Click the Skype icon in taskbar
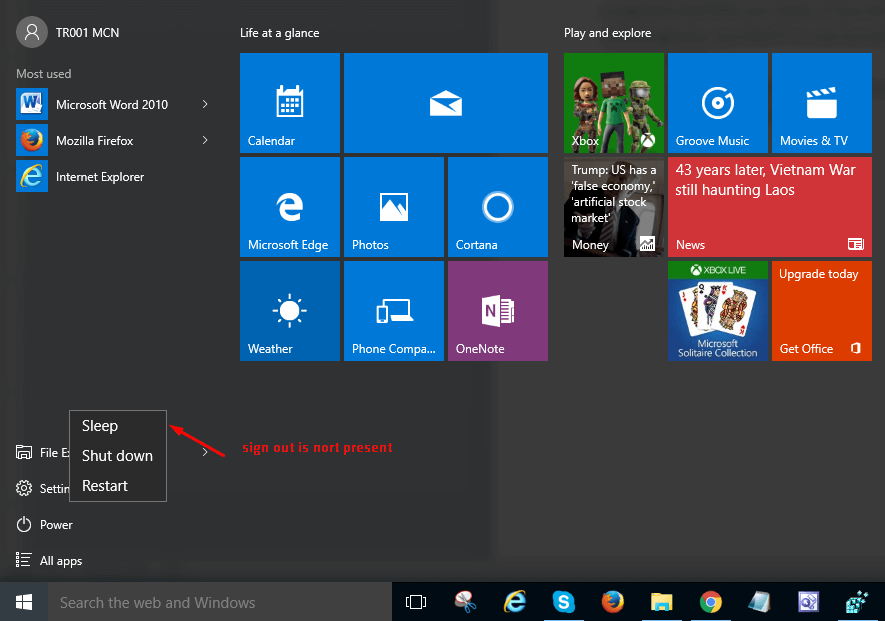The width and height of the screenshot is (885, 621). point(564,602)
